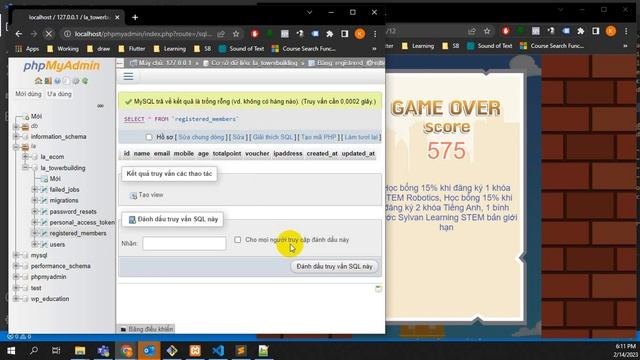This screenshot has height=360, width=640.
Task: Stop loading page in front browser
Action: [49, 34]
